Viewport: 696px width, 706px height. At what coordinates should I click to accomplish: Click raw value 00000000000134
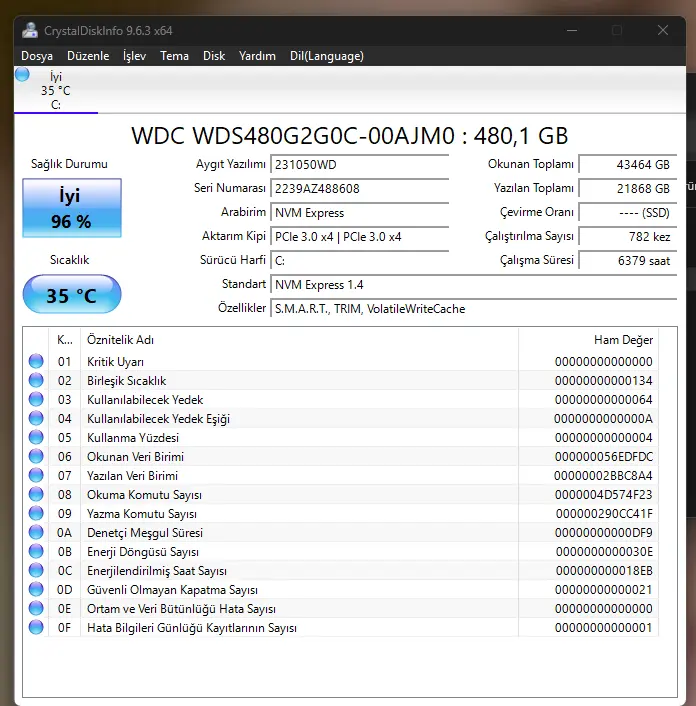click(603, 380)
